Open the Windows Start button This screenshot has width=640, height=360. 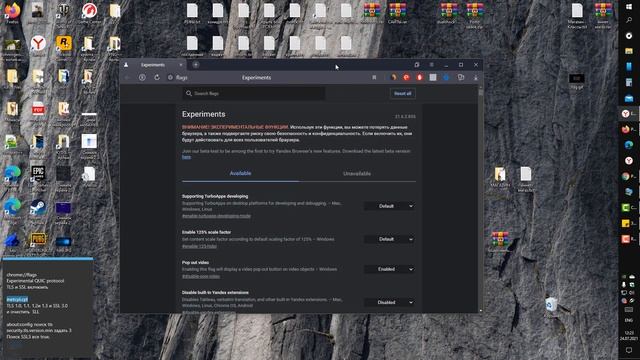pyautogui.click(x=629, y=7)
